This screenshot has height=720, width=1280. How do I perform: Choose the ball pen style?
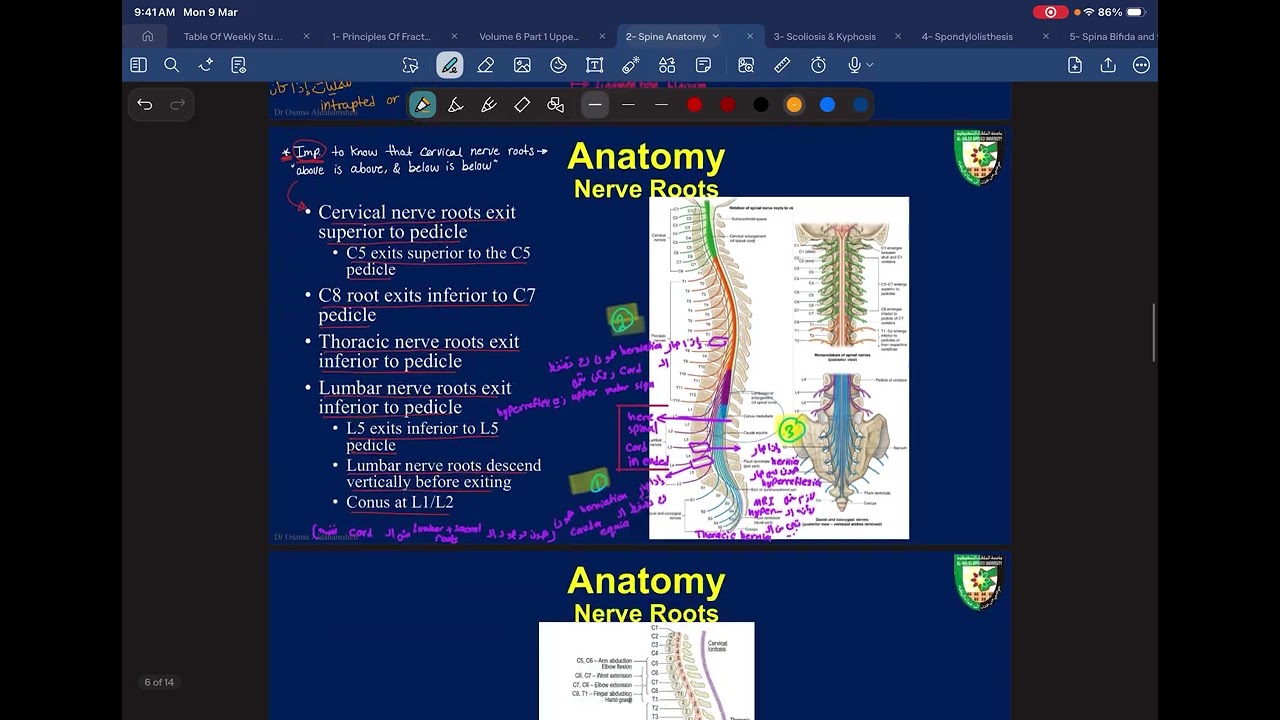pos(455,105)
